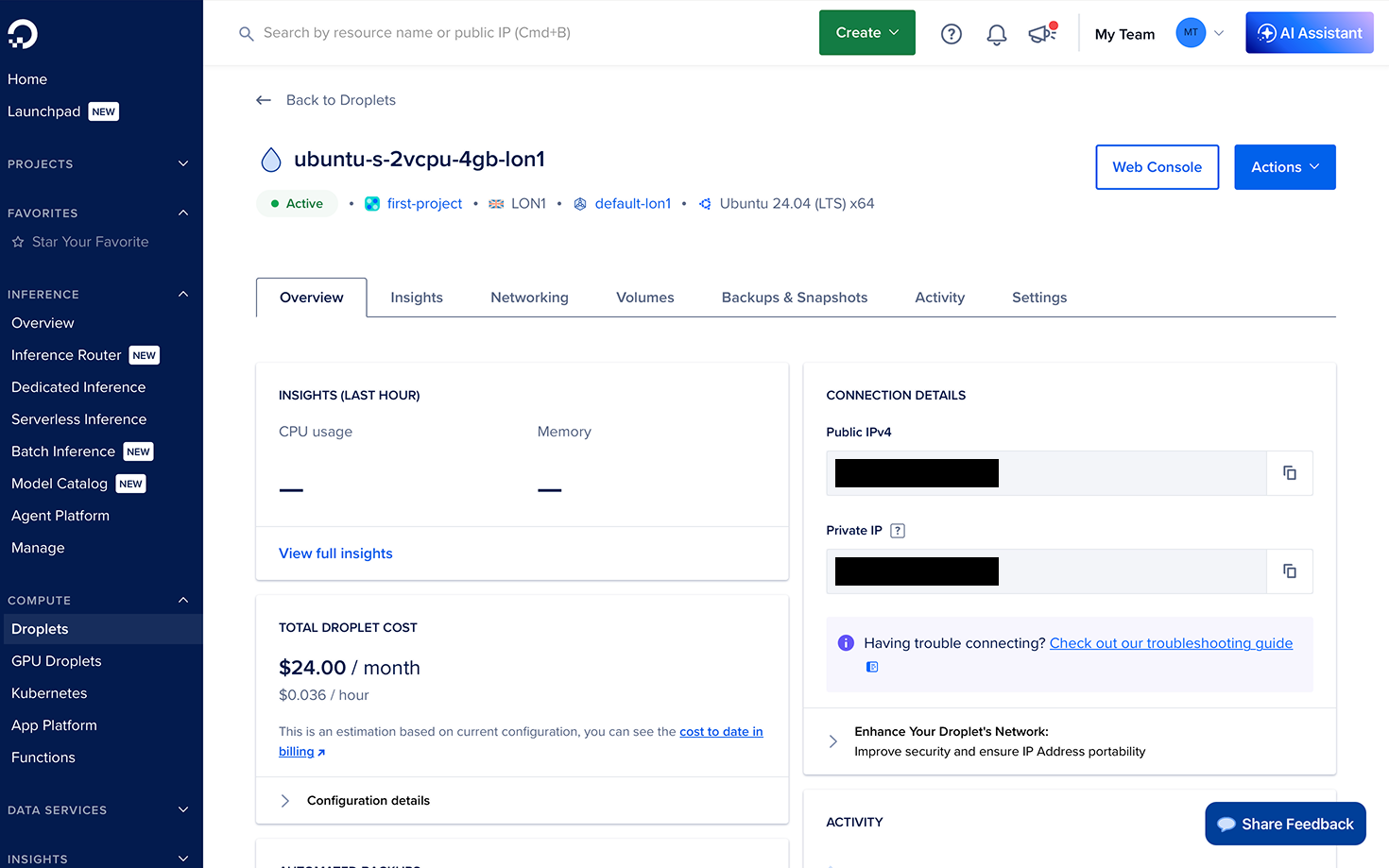Click the default-lon1 VPC icon
Image resolution: width=1389 pixels, height=868 pixels.
click(x=580, y=204)
